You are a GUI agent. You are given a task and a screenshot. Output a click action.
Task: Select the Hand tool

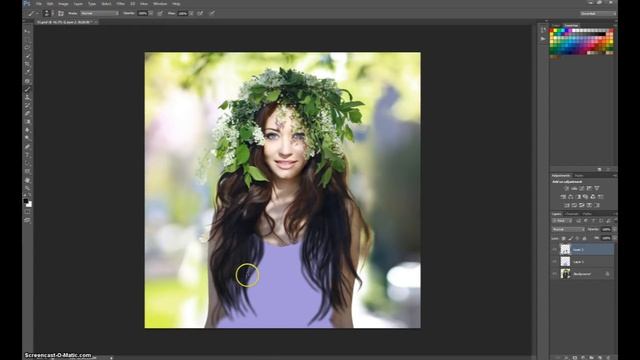point(27,180)
